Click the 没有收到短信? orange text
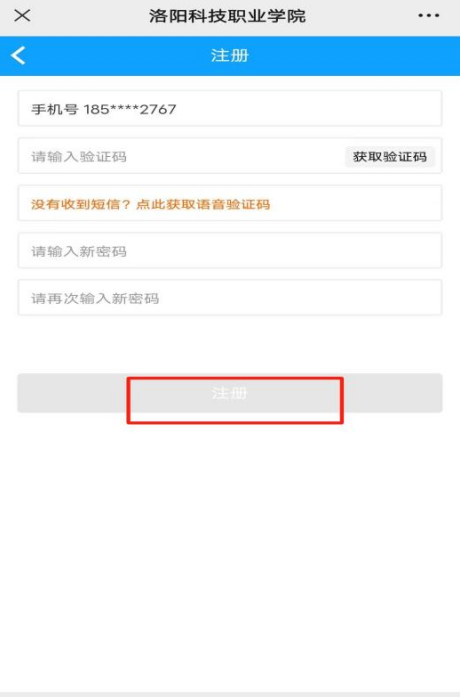Image resolution: width=460 pixels, height=697 pixels. [81, 204]
